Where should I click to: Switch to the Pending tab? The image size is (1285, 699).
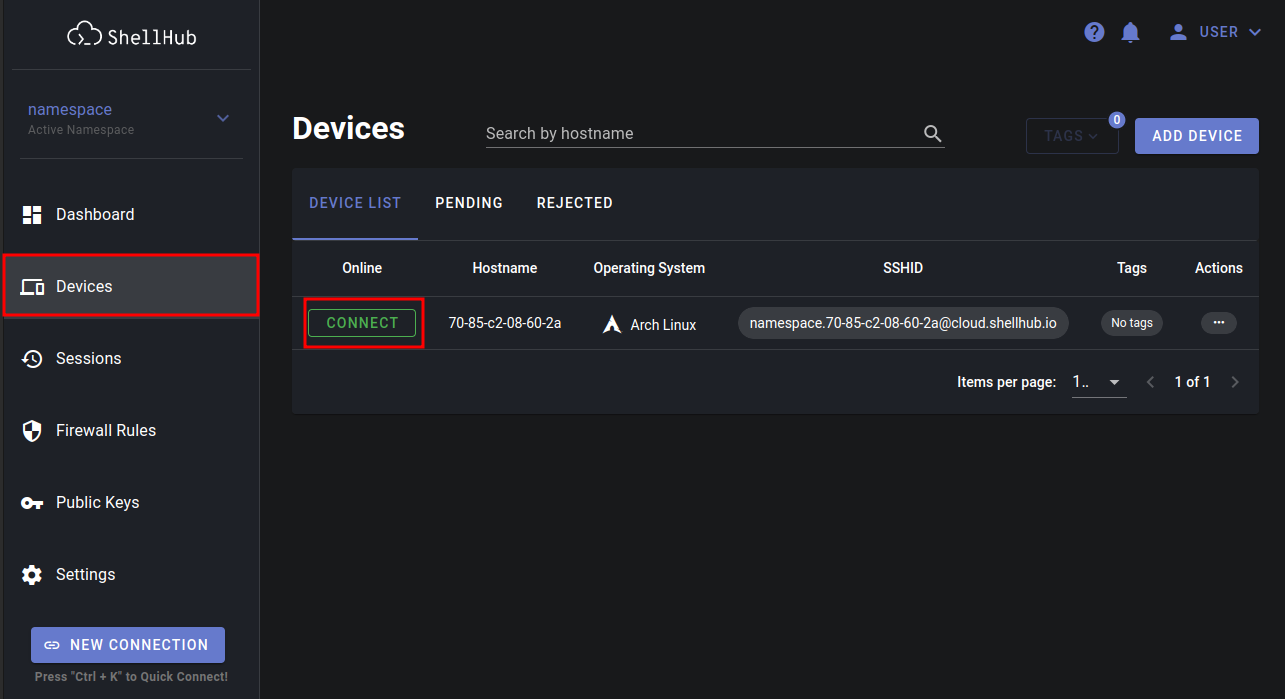pyautogui.click(x=469, y=203)
